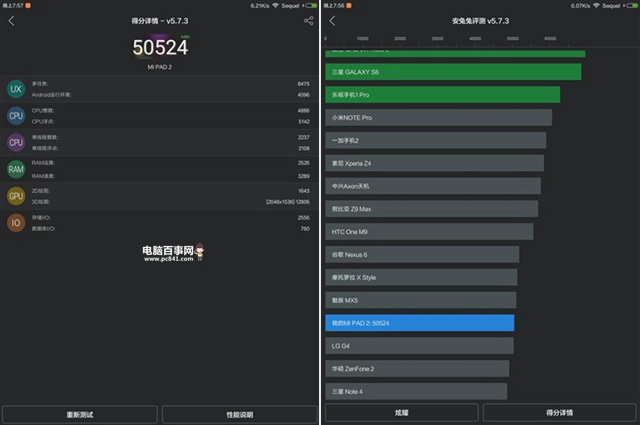Select the orange IO category icon
This screenshot has width=640, height=425.
pyautogui.click(x=16, y=223)
